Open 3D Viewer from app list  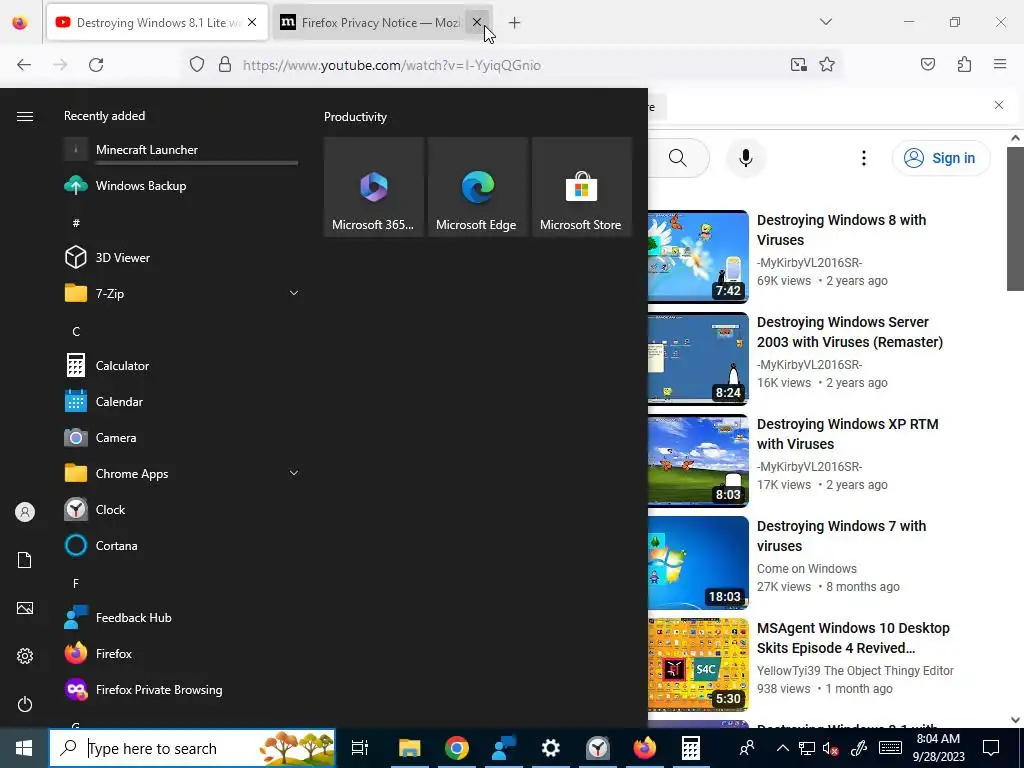coord(181,257)
